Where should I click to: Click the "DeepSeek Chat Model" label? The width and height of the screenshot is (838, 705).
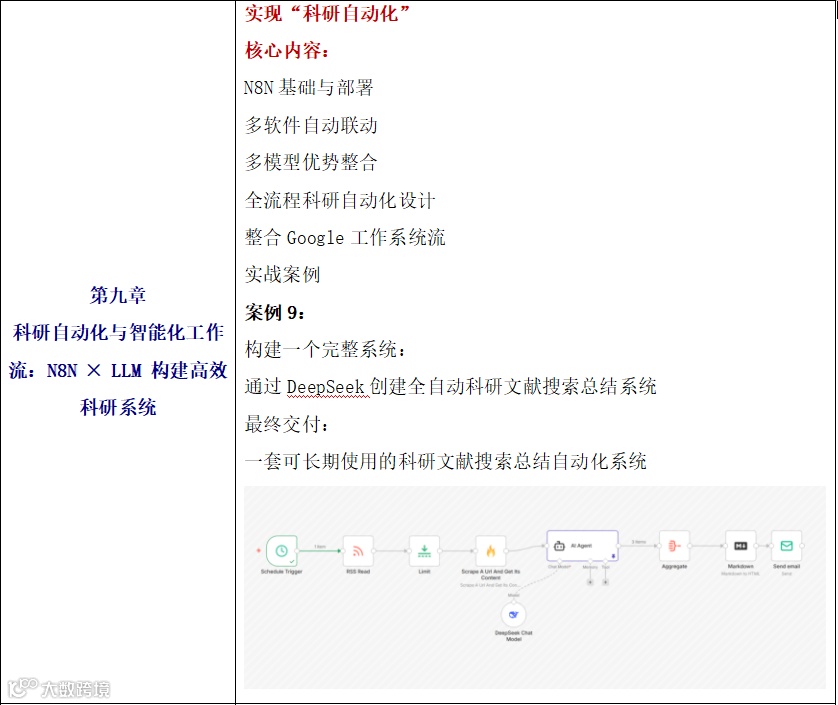(x=514, y=636)
